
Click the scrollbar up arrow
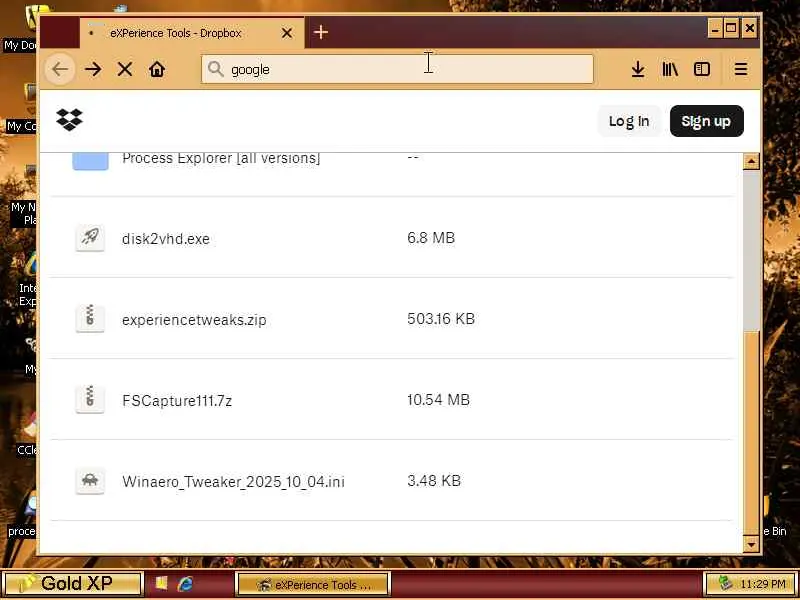tap(751, 161)
